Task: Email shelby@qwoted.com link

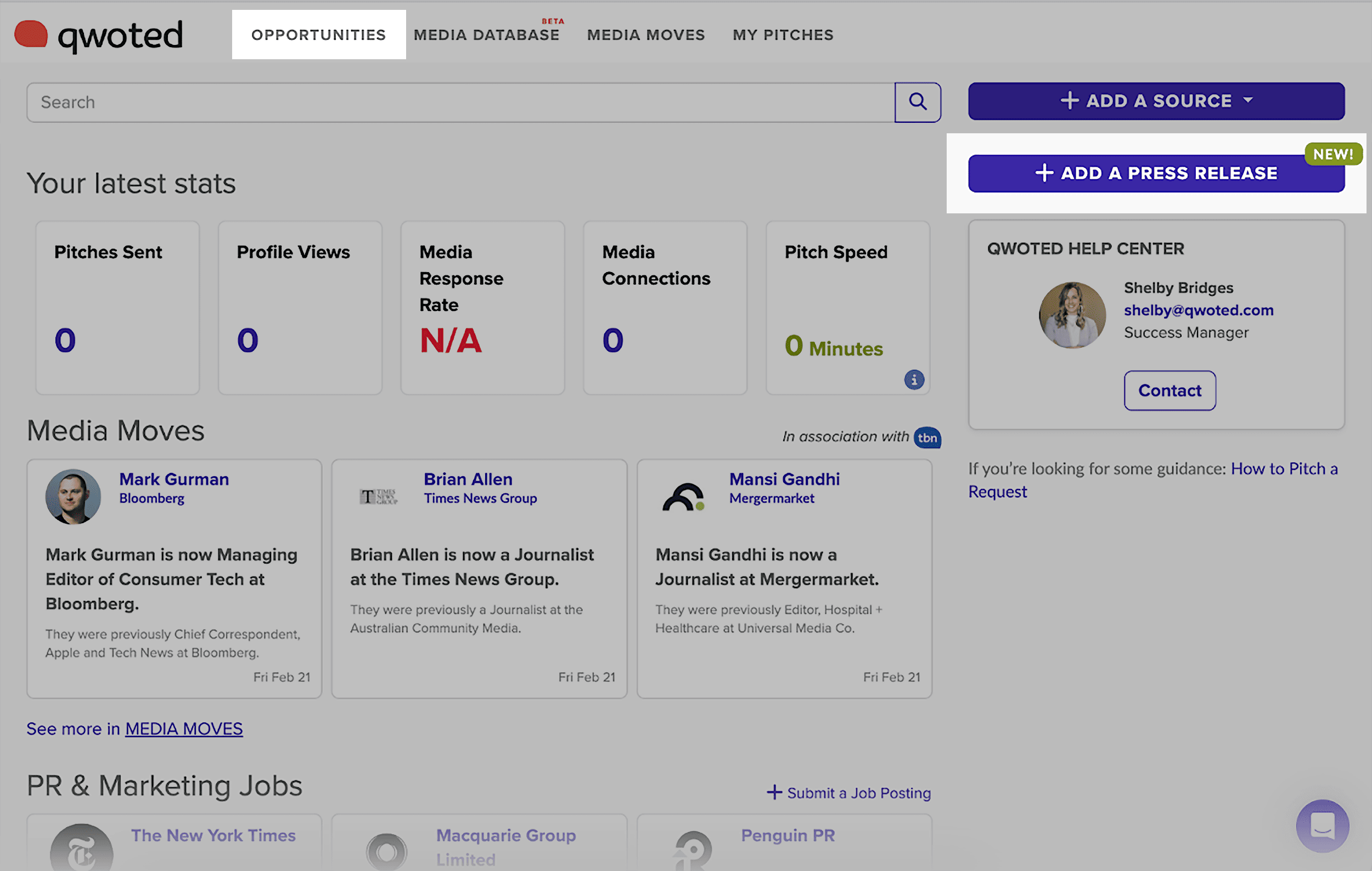Action: pos(1198,310)
